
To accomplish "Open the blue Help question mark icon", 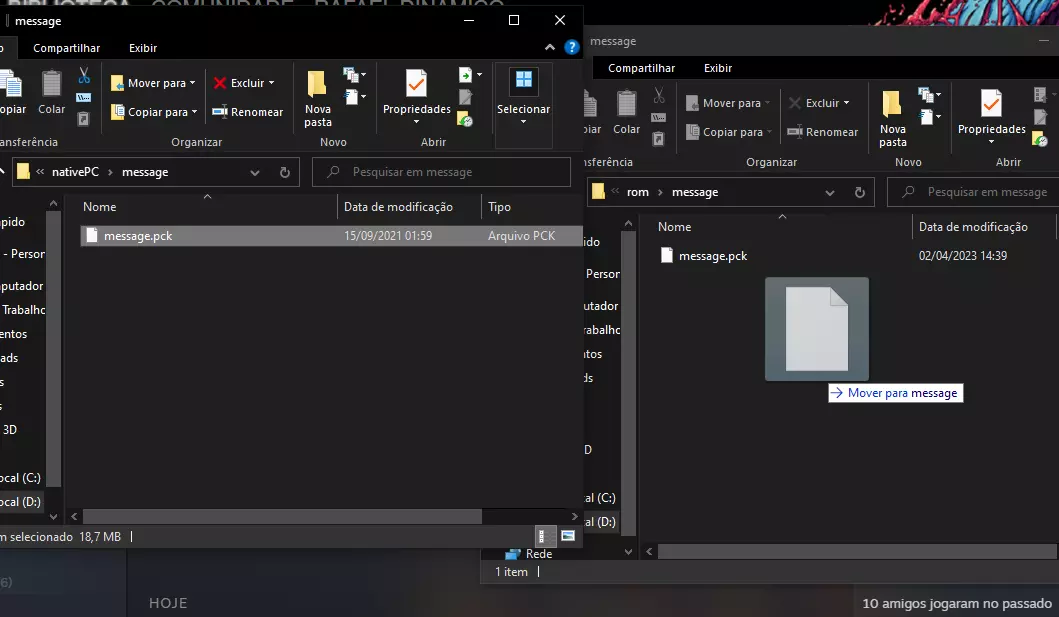I will [571, 47].
